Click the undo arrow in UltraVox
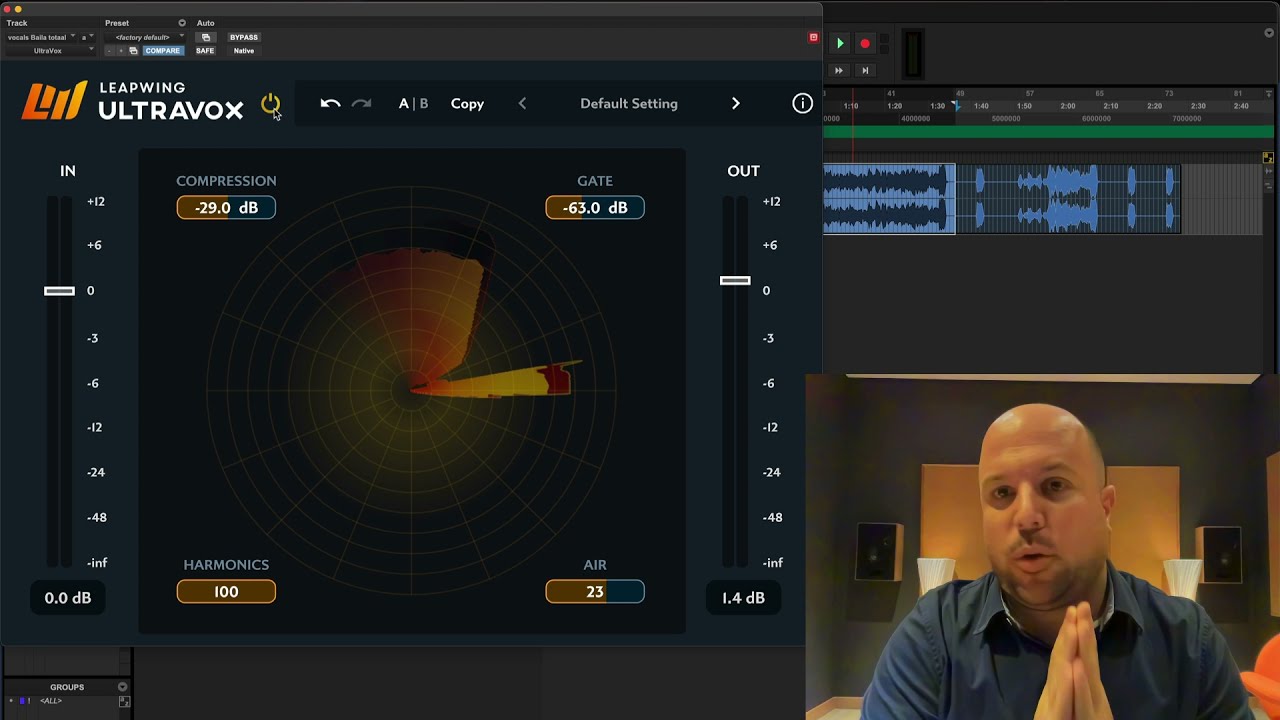Image resolution: width=1280 pixels, height=720 pixels. click(x=330, y=103)
